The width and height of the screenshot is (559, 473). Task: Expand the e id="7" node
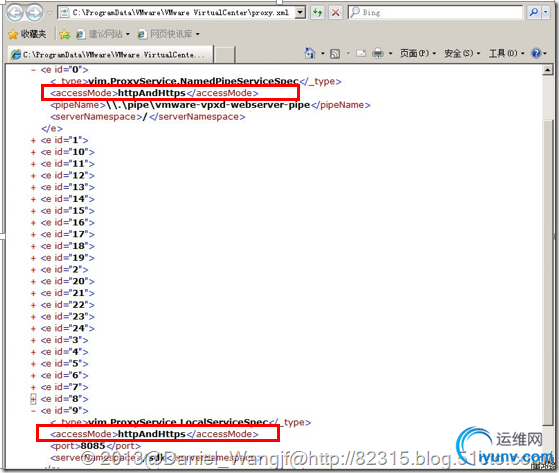click(33, 387)
